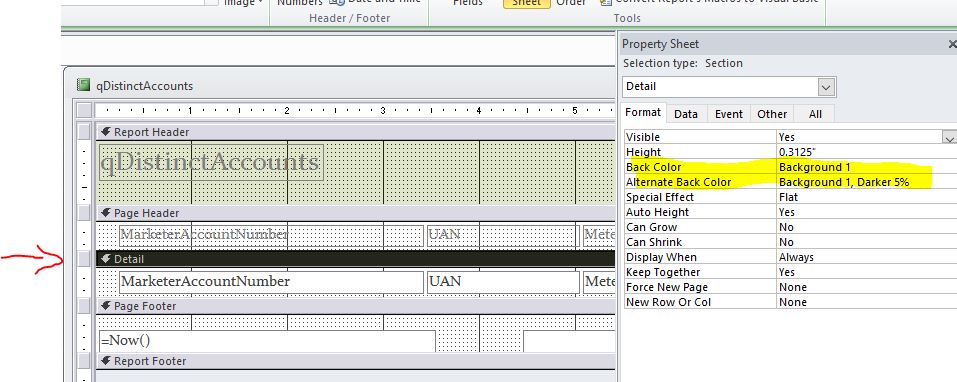Click the Report Header section bar
Viewport: 957px width, 382px height.
tap(355, 132)
